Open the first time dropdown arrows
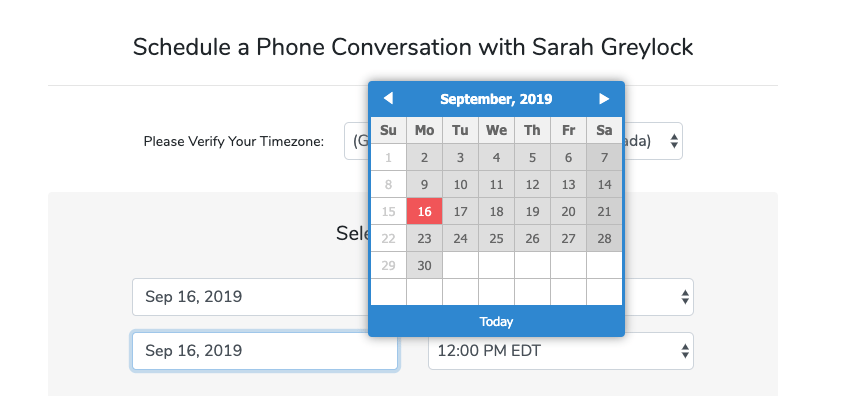 (685, 297)
